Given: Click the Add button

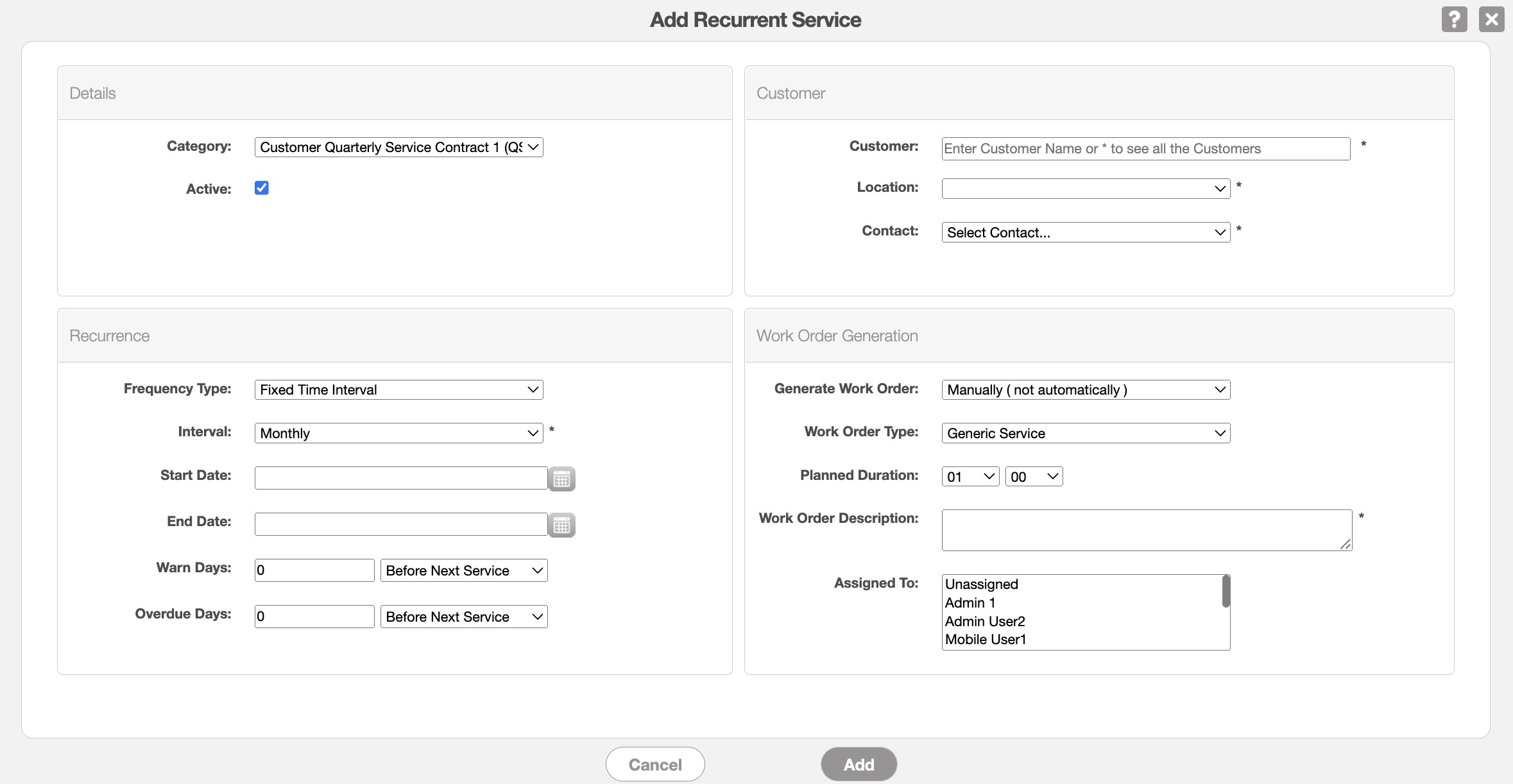Looking at the screenshot, I should (x=859, y=764).
